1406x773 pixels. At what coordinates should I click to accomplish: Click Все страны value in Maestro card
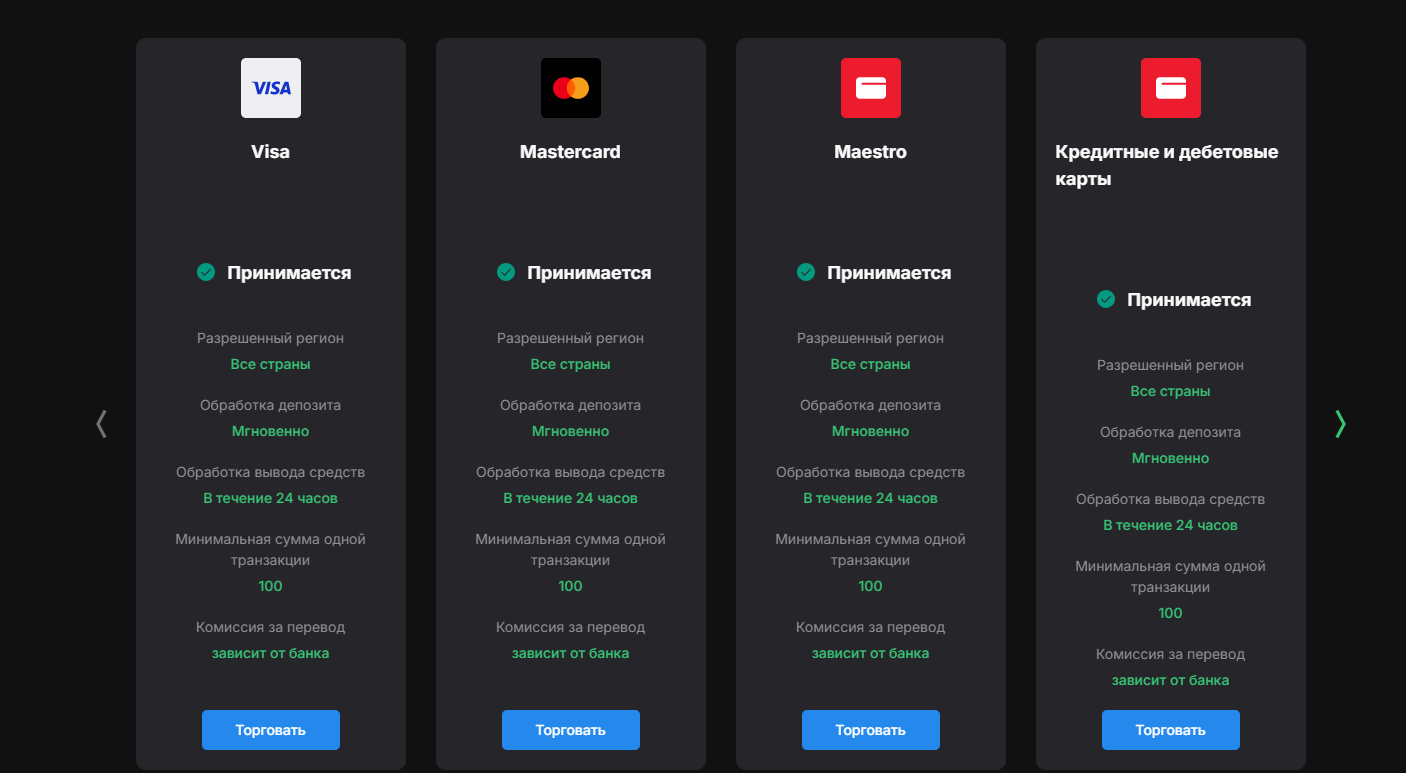[x=871, y=364]
